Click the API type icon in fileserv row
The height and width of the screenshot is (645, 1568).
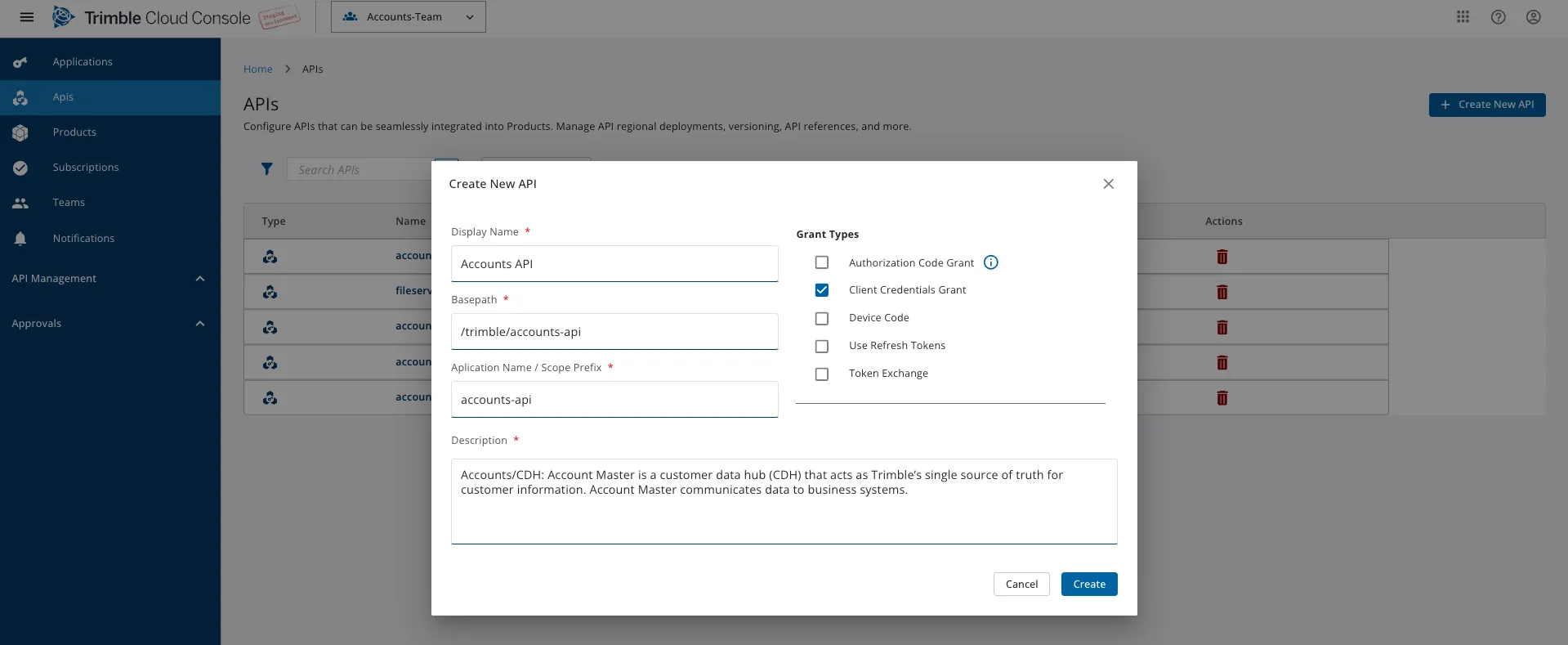click(270, 292)
